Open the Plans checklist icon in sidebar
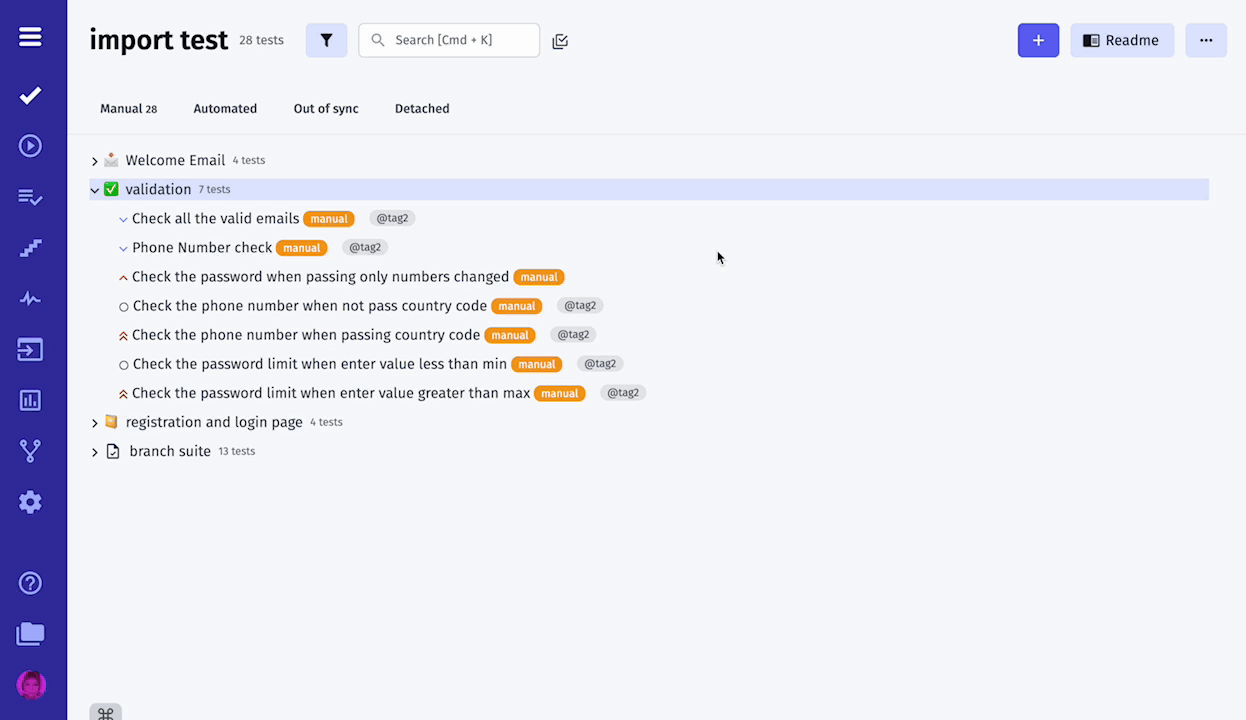The width and height of the screenshot is (1246, 720). (x=30, y=197)
